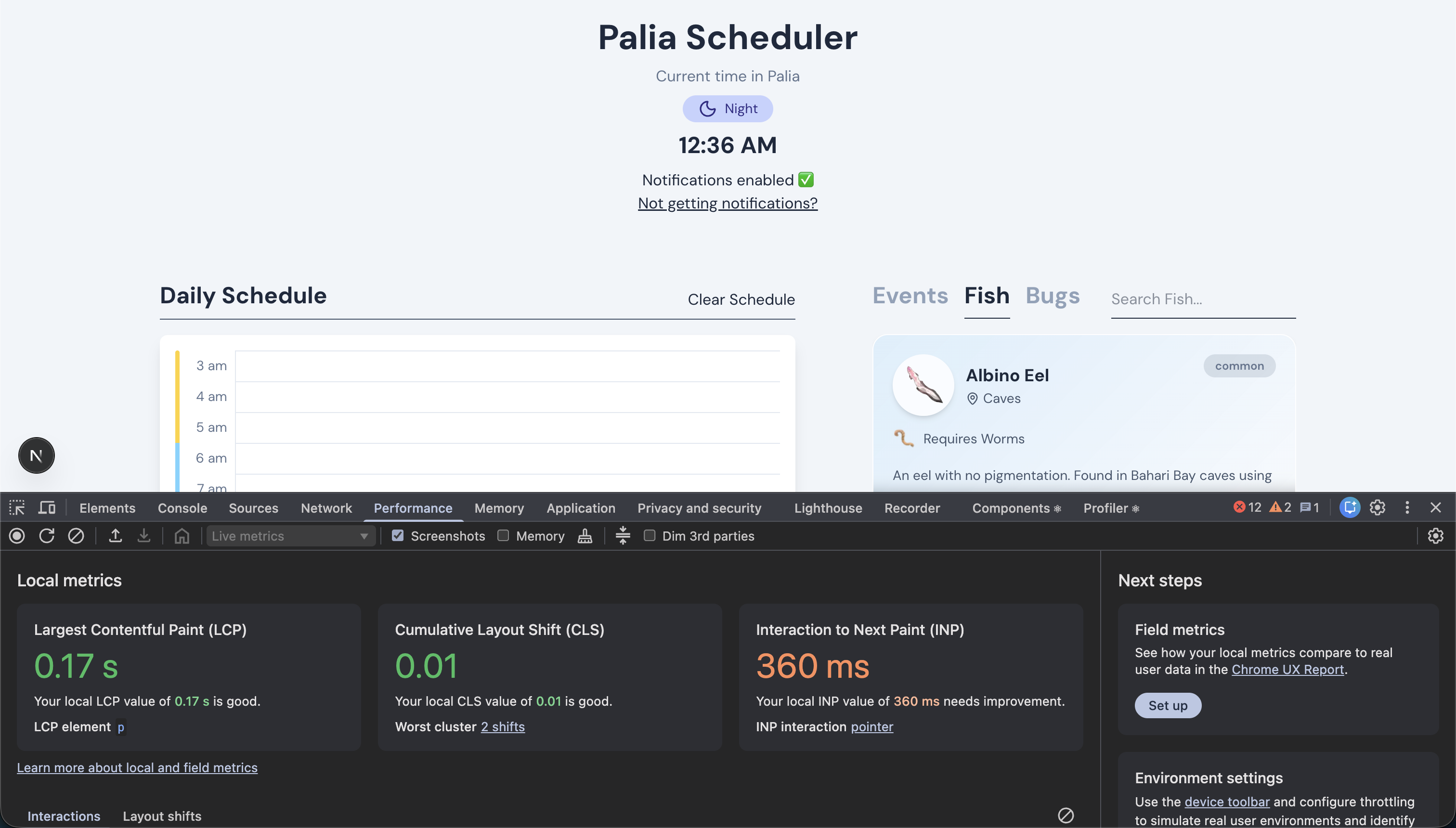Image resolution: width=1456 pixels, height=828 pixels.
Task: Select the upload profile icon
Action: tap(115, 535)
